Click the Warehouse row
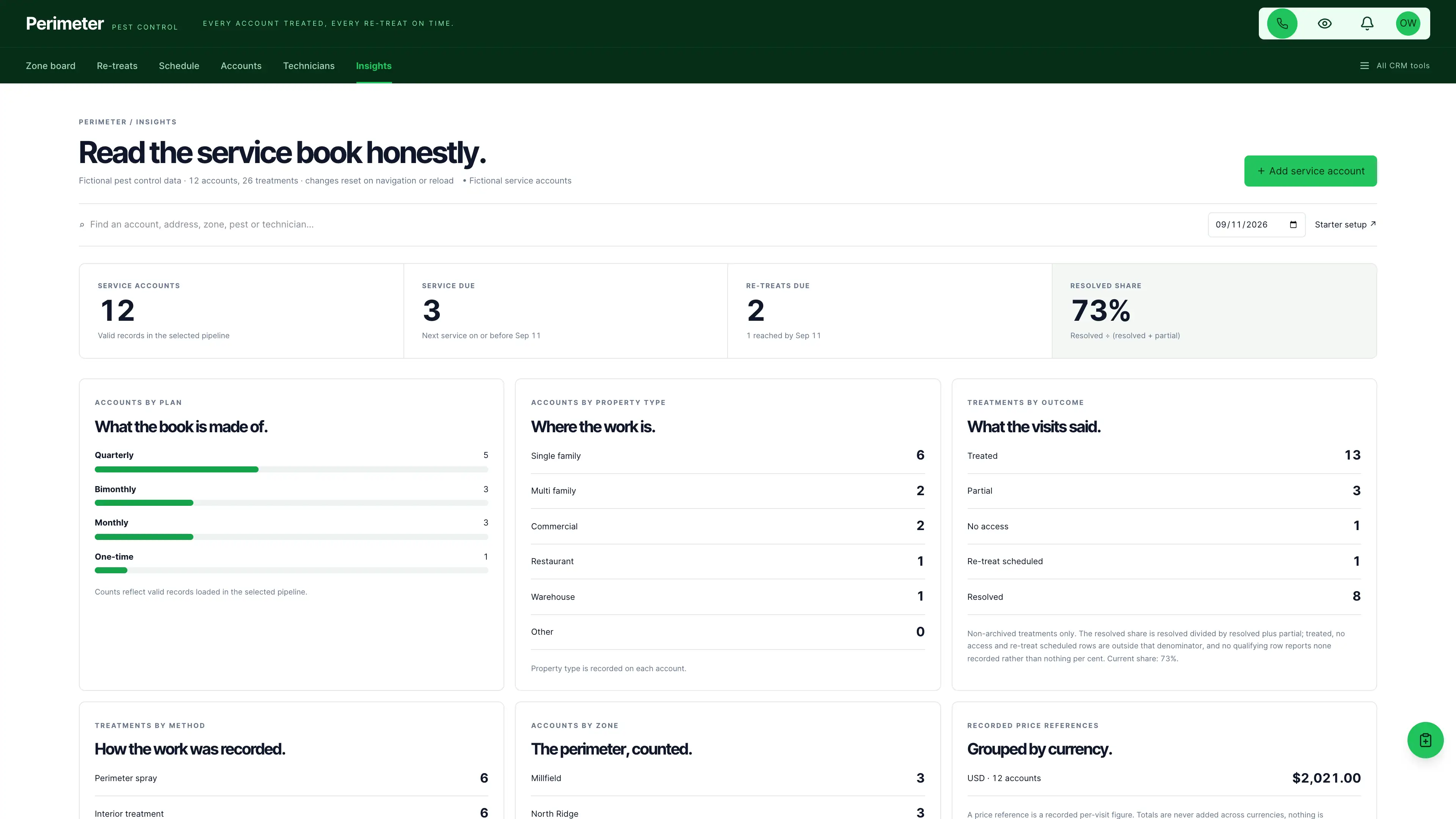This screenshot has width=1456, height=819. (x=728, y=597)
